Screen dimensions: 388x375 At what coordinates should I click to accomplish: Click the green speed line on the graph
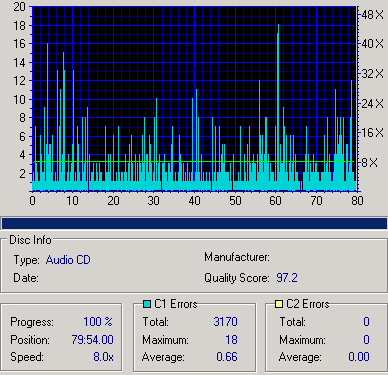[x=193, y=162]
